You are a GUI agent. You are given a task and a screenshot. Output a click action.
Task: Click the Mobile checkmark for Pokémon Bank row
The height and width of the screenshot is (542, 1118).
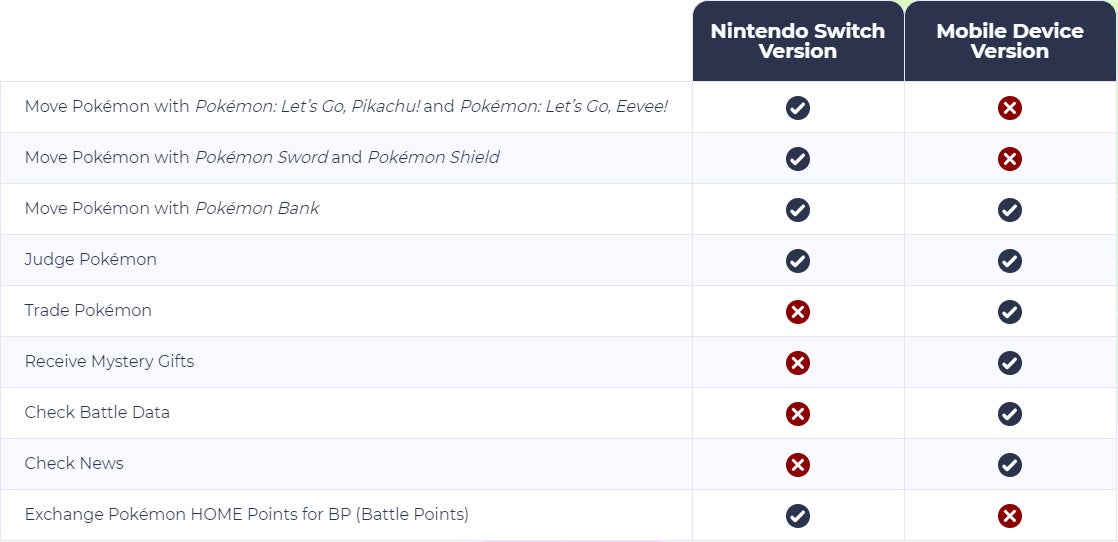coord(1010,210)
